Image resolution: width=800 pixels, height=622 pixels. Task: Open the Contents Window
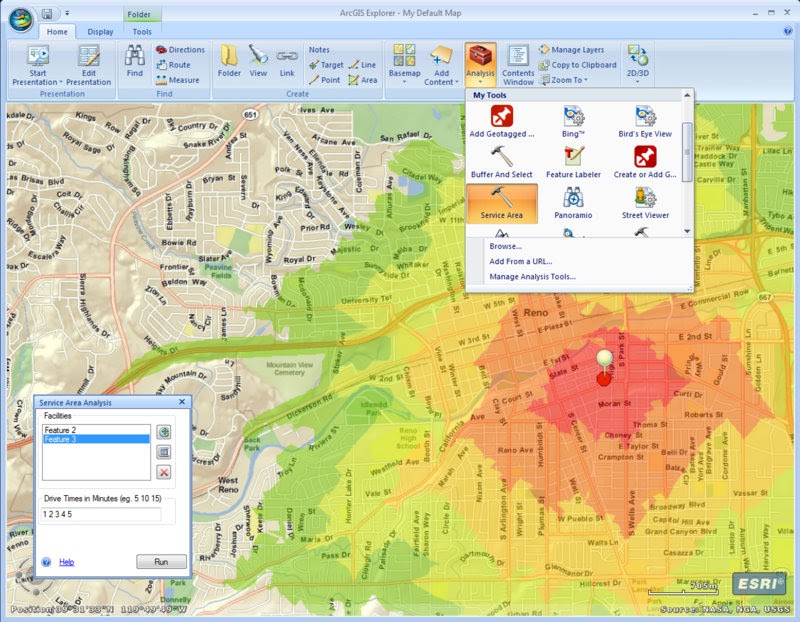(518, 65)
